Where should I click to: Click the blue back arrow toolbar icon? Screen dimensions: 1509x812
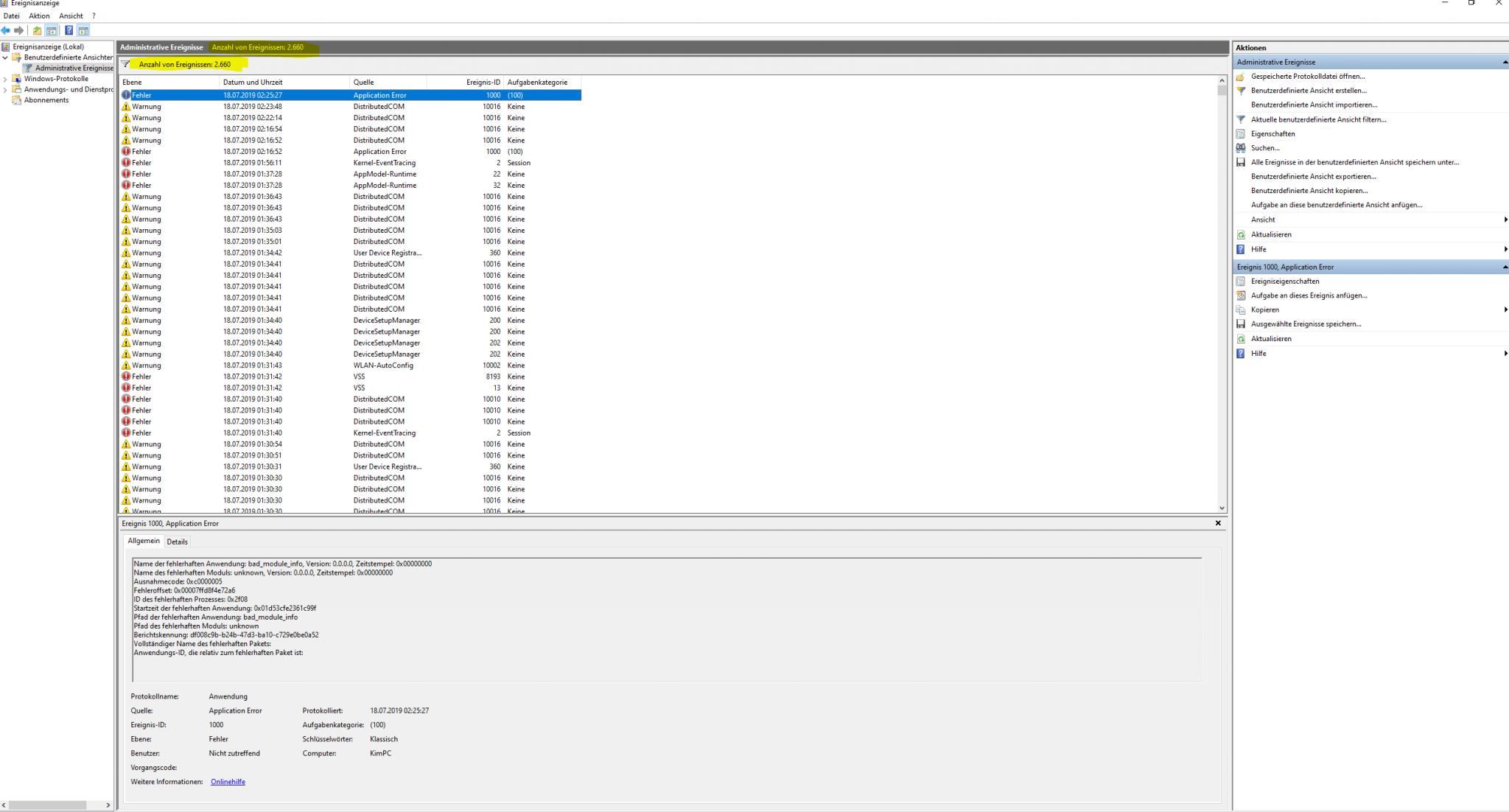6,30
